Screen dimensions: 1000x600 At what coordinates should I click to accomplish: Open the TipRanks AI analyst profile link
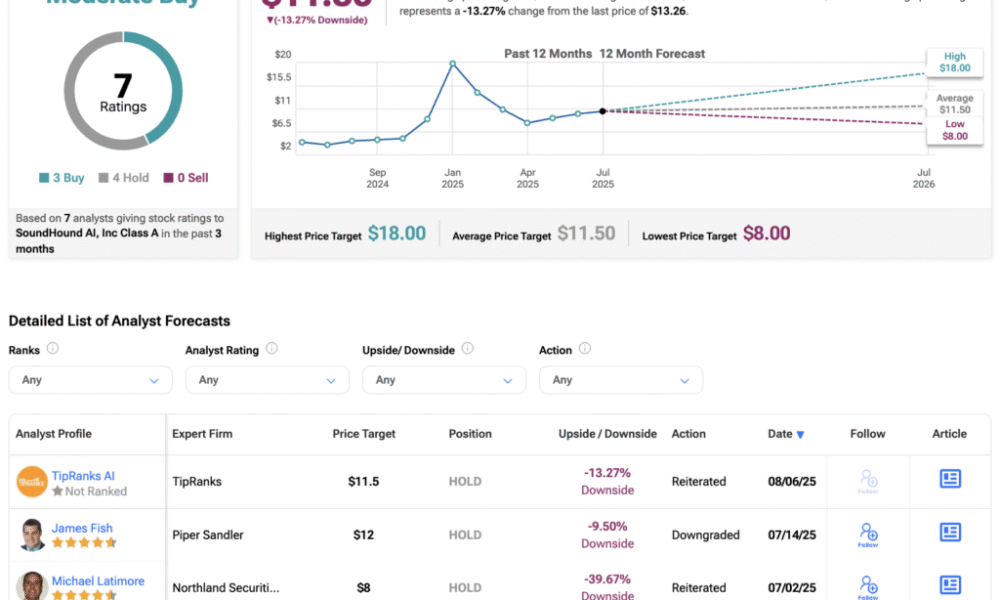click(x=83, y=476)
